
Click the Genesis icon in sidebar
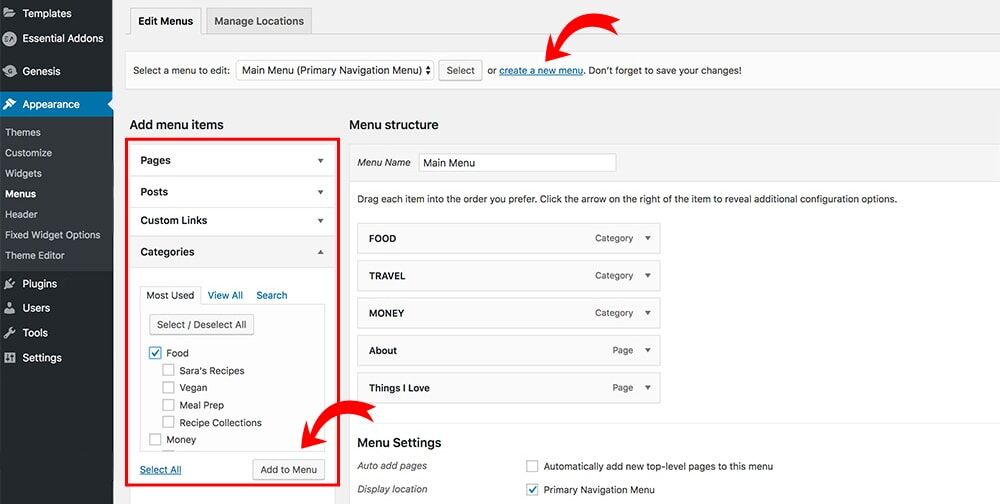pos(10,71)
